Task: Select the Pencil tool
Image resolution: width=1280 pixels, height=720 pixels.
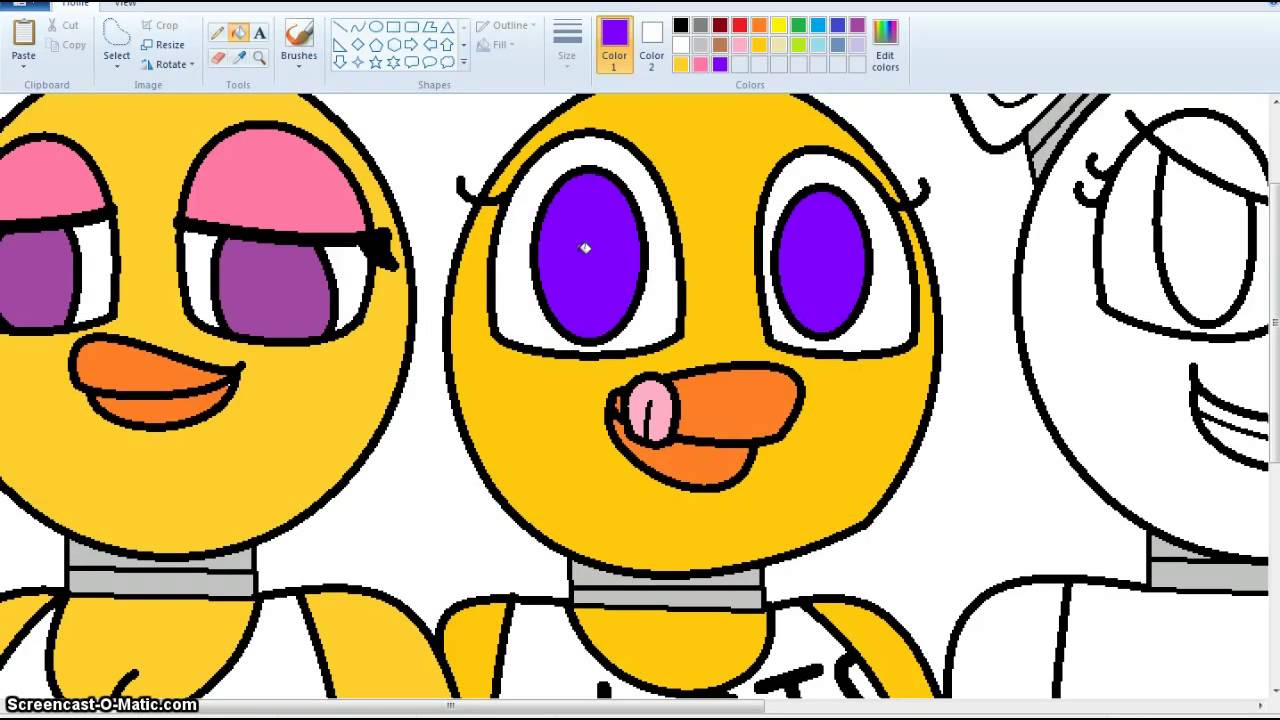Action: tap(217, 33)
